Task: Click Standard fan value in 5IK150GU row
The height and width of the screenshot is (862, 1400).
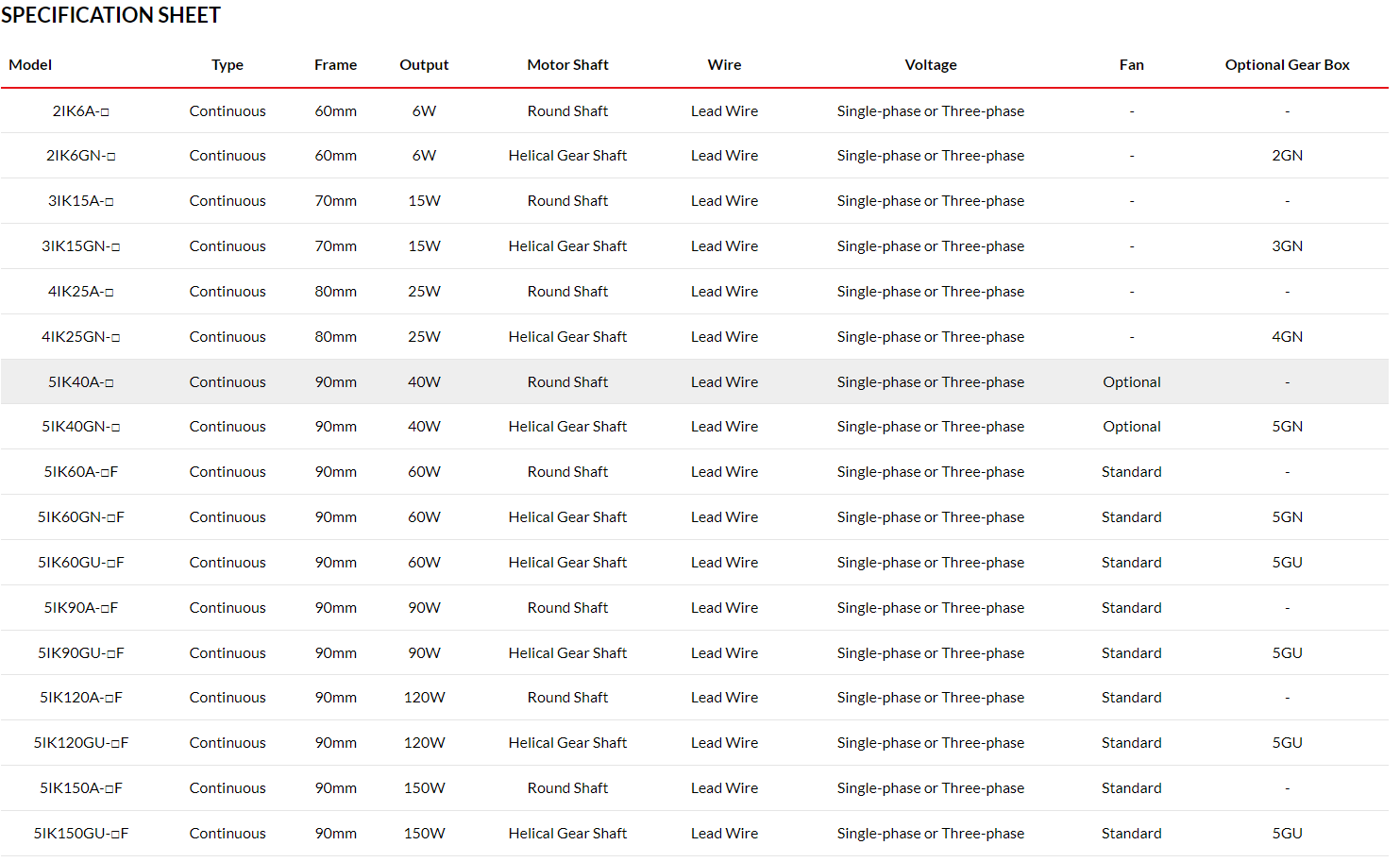Action: click(1132, 834)
